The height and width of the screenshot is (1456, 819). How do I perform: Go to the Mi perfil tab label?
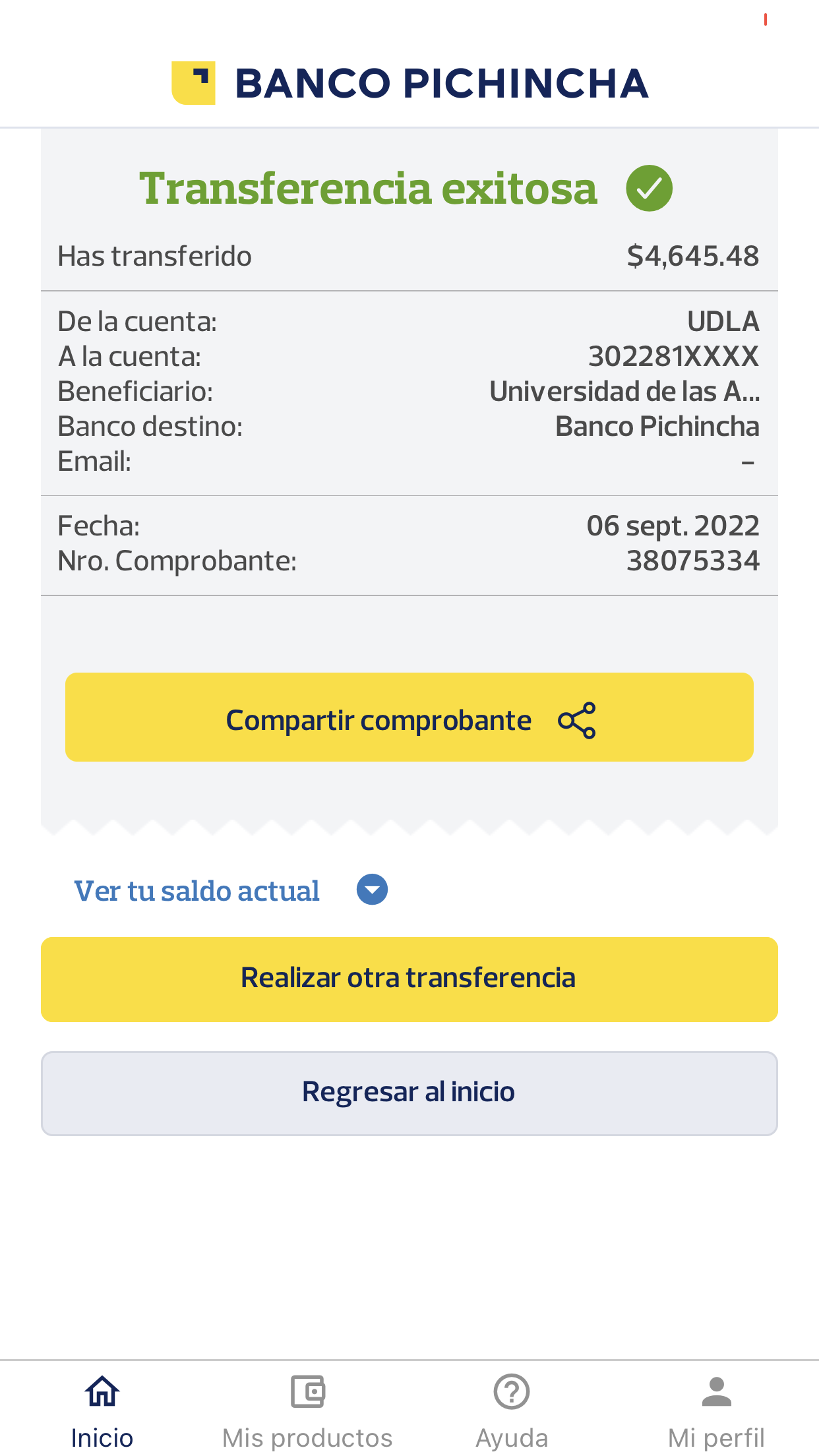click(x=716, y=1438)
